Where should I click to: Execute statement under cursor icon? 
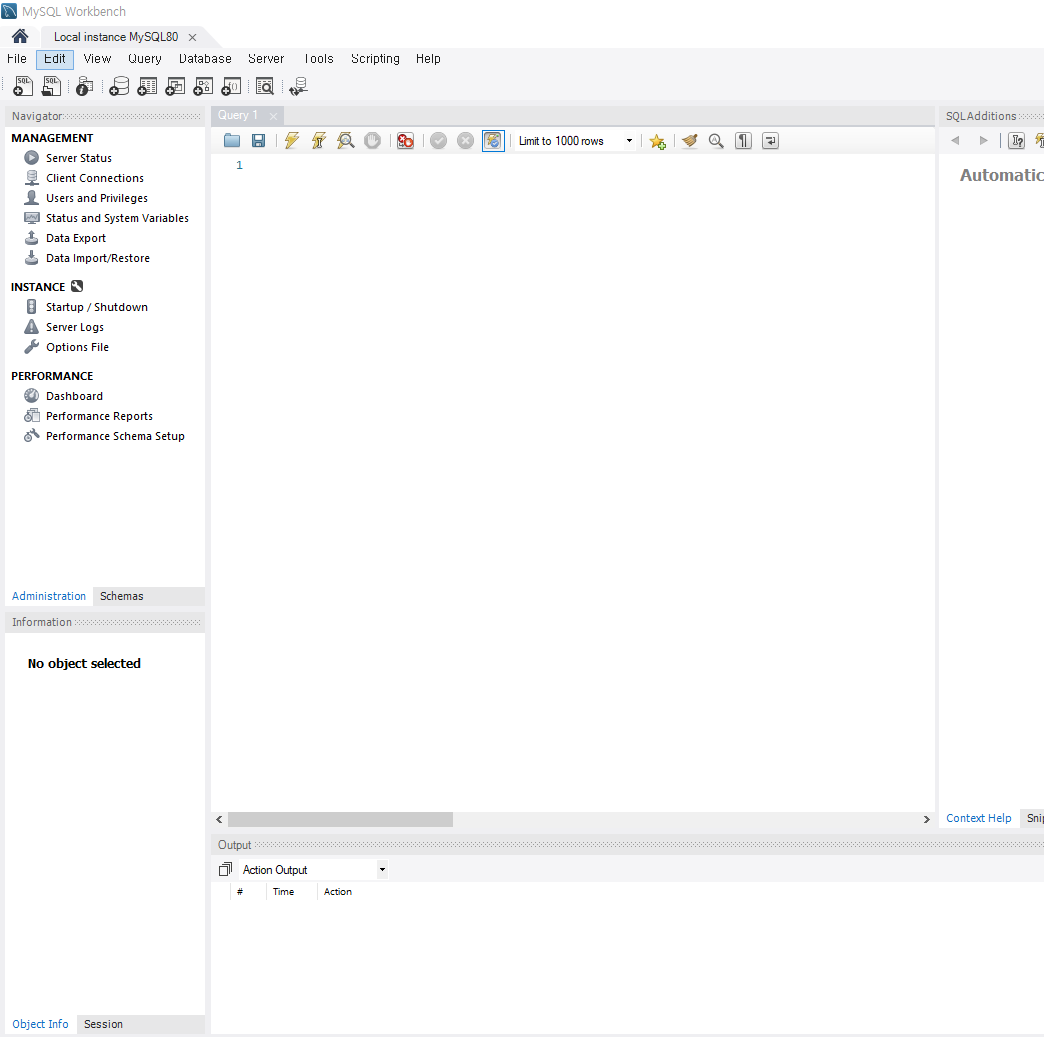point(319,141)
